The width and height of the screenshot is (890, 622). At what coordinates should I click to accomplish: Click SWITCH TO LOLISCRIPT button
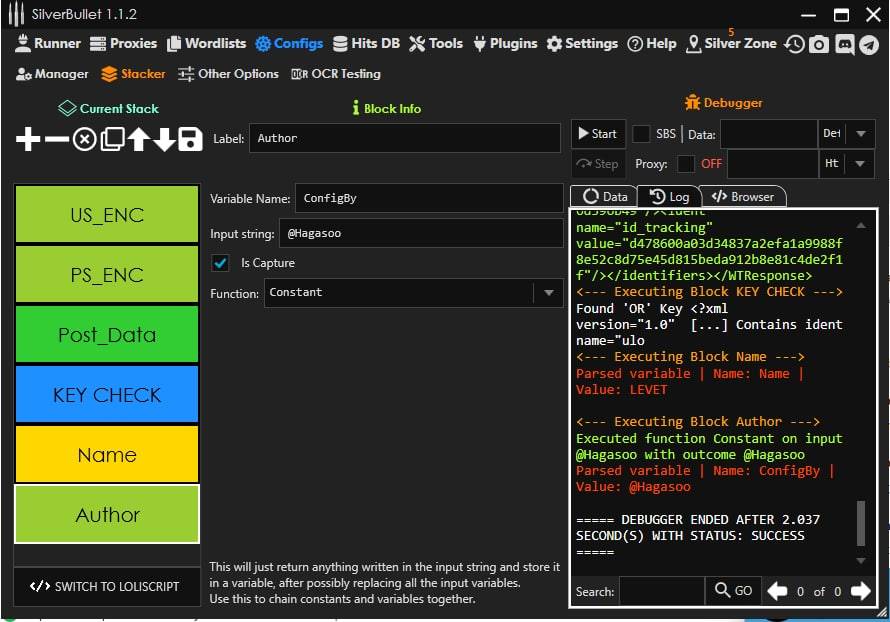(106, 586)
